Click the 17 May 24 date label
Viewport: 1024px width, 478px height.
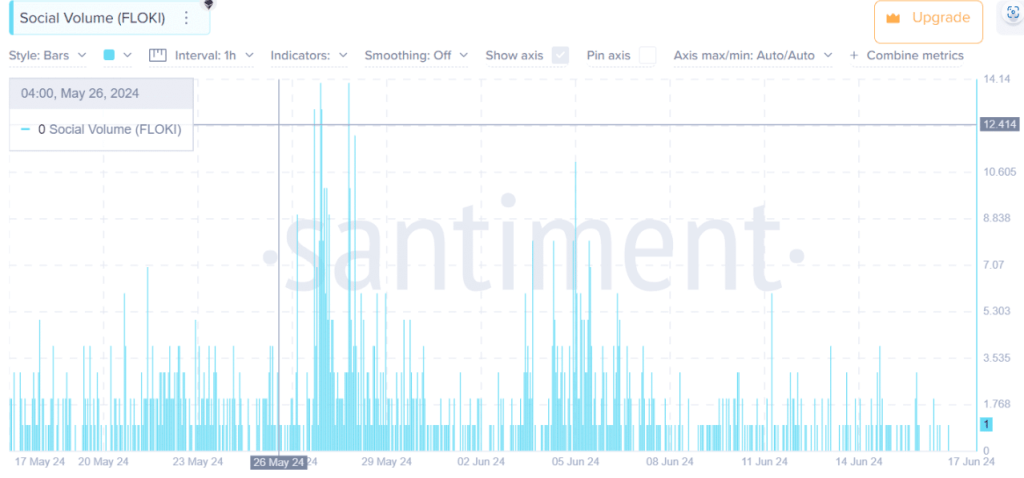(40, 462)
